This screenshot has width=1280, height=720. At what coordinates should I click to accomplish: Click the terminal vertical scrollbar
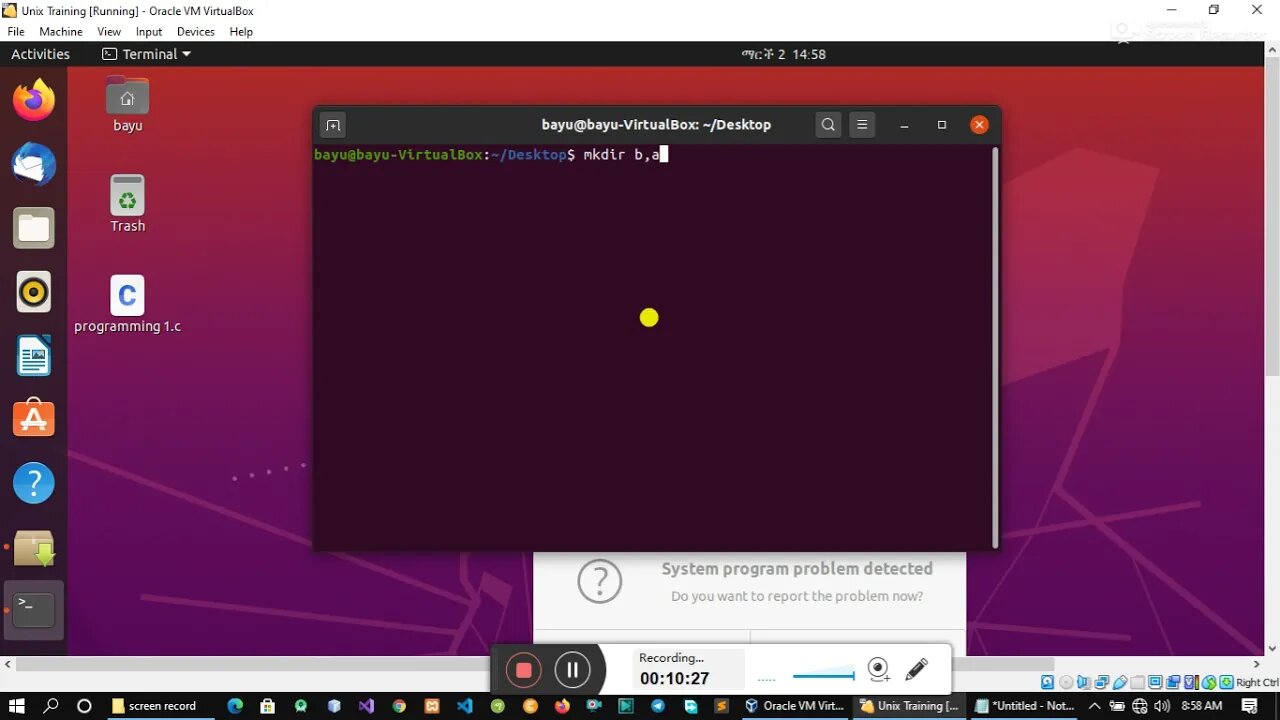(x=995, y=346)
